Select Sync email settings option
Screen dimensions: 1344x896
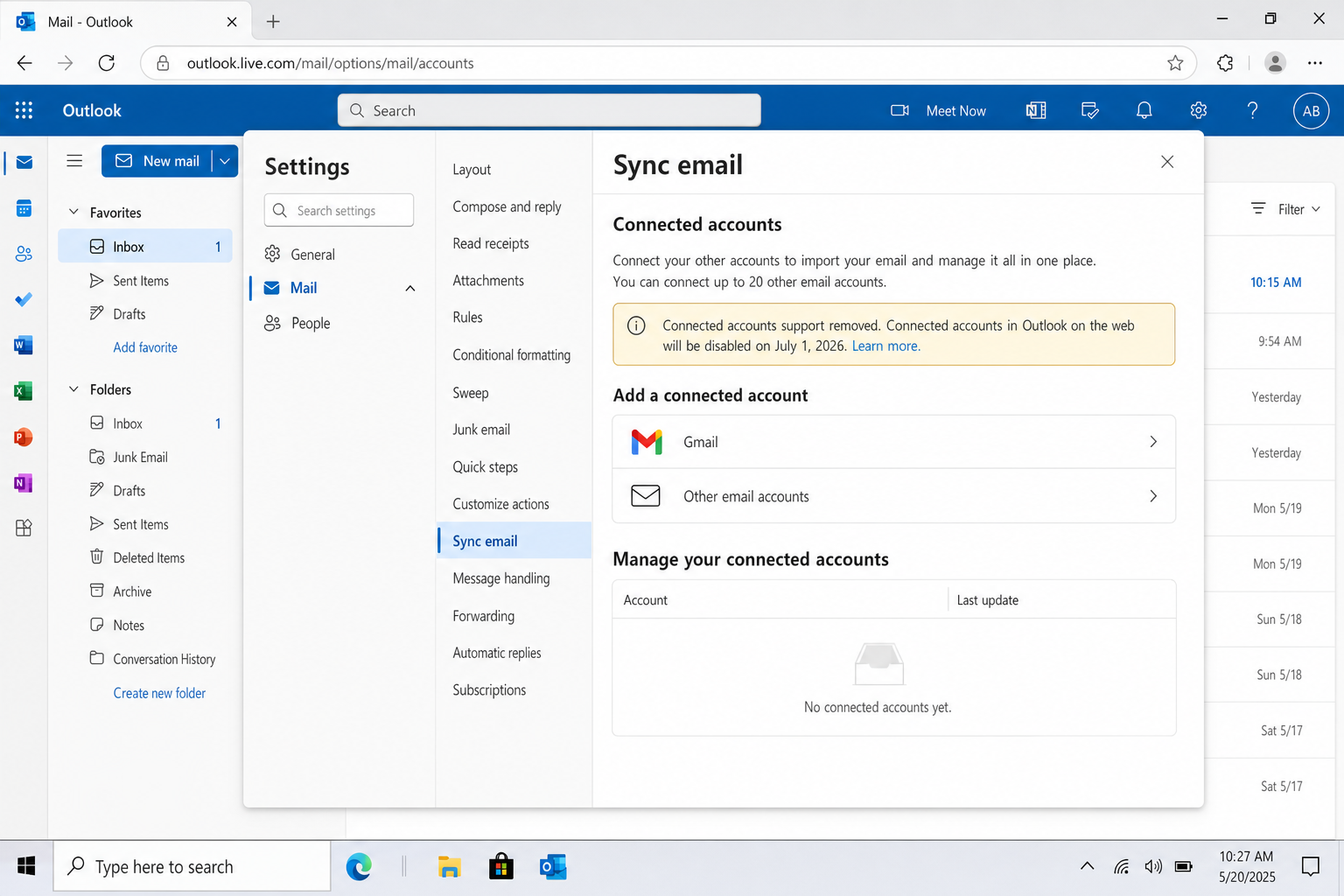[514, 541]
